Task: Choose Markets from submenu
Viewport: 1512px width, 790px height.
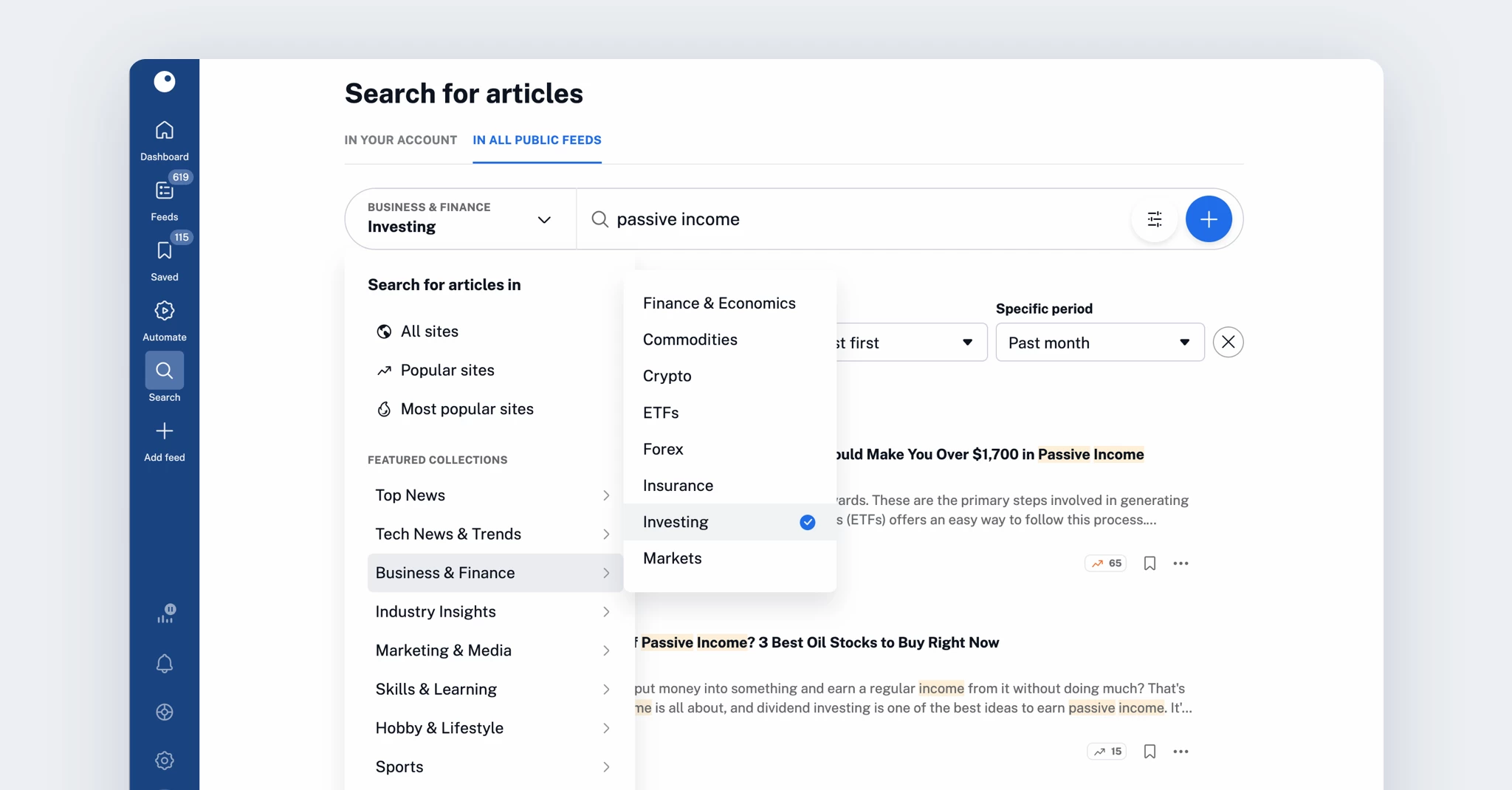Action: pyautogui.click(x=729, y=558)
